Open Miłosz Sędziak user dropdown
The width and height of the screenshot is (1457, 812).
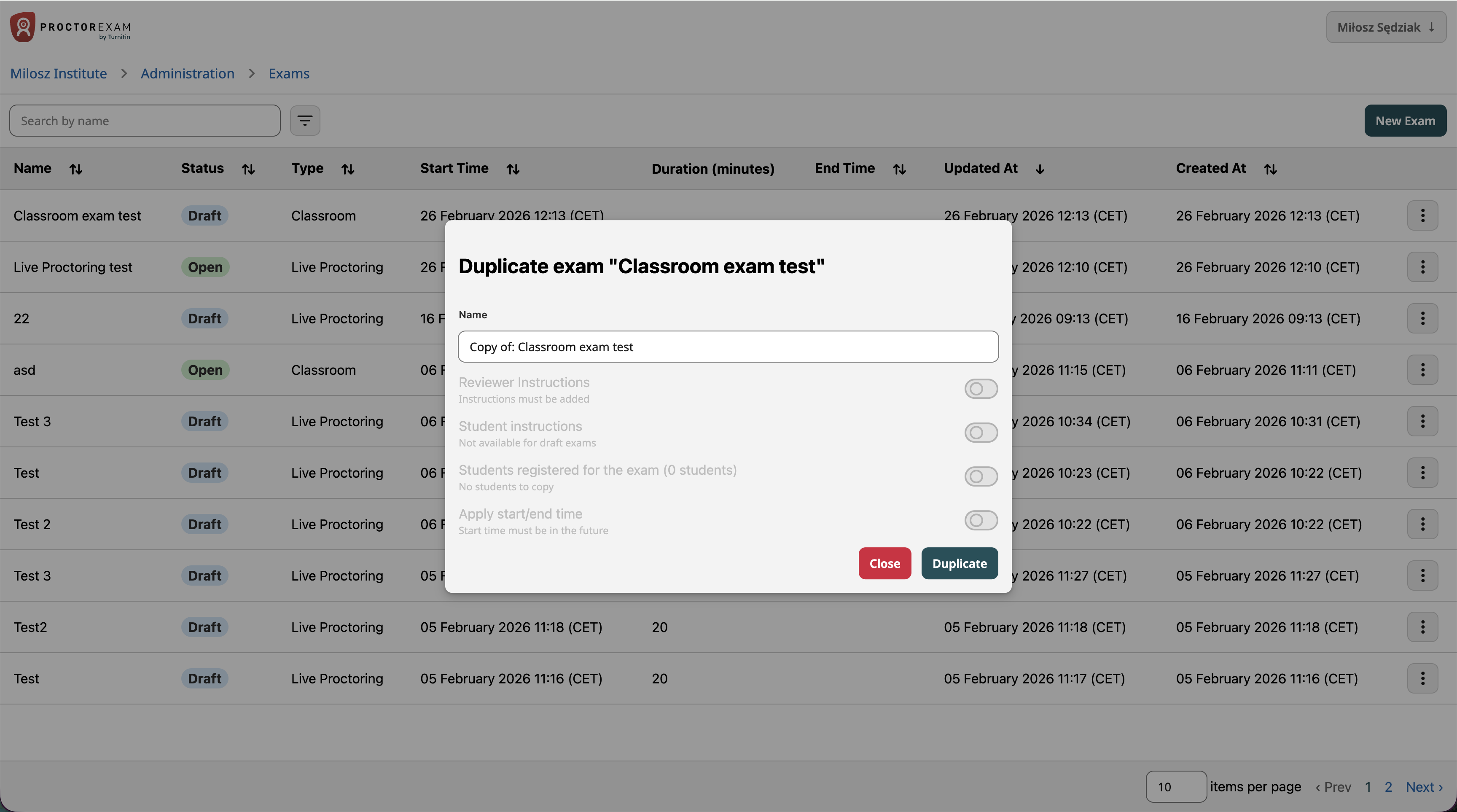point(1386,27)
